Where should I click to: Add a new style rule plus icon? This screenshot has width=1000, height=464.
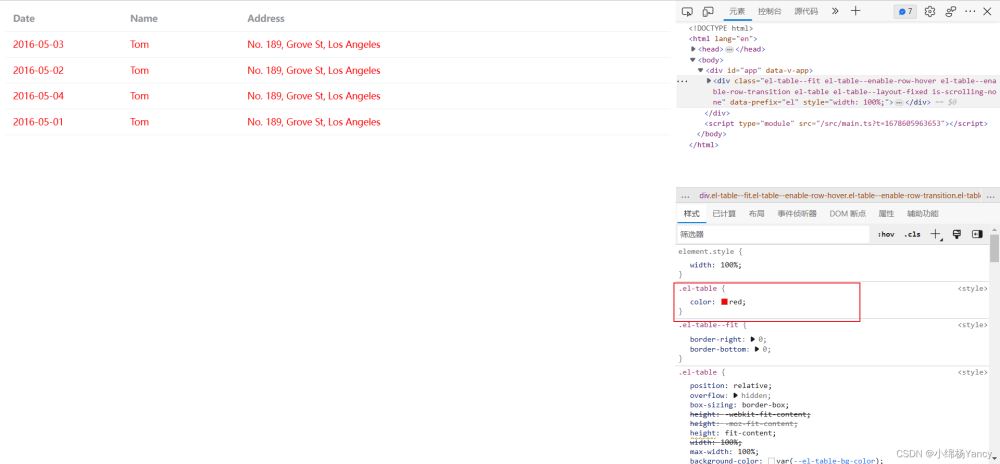tap(935, 235)
